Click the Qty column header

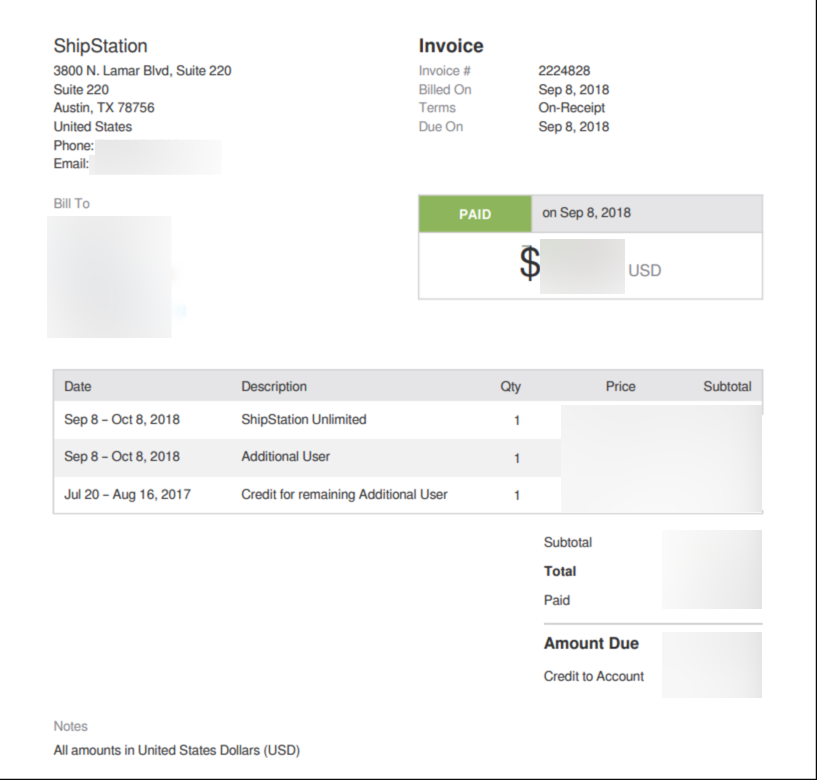(511, 386)
